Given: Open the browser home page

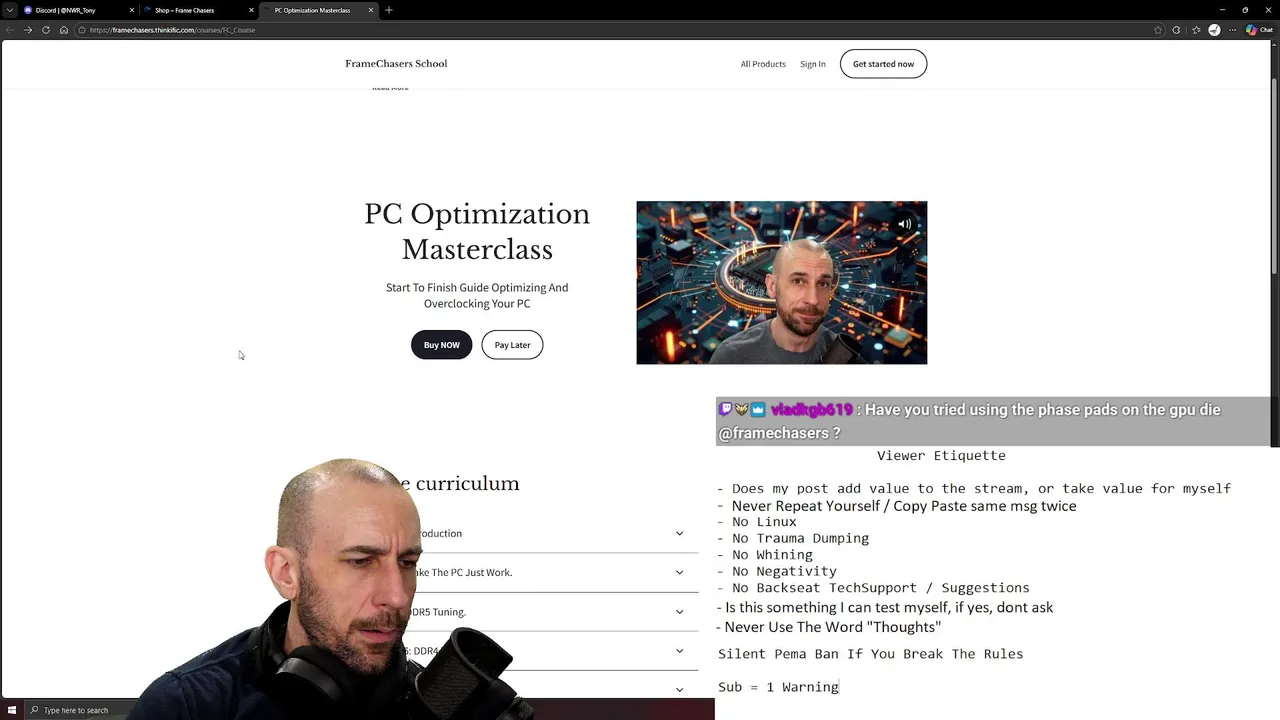Looking at the screenshot, I should pyautogui.click(x=64, y=30).
